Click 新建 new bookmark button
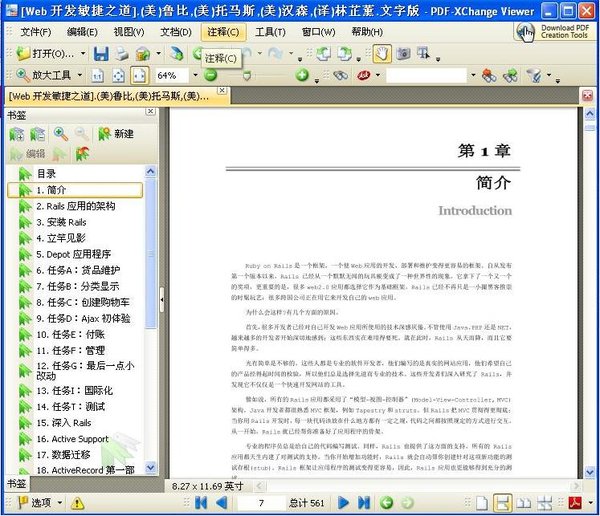Screen dimensions: 600x516 coord(116,134)
